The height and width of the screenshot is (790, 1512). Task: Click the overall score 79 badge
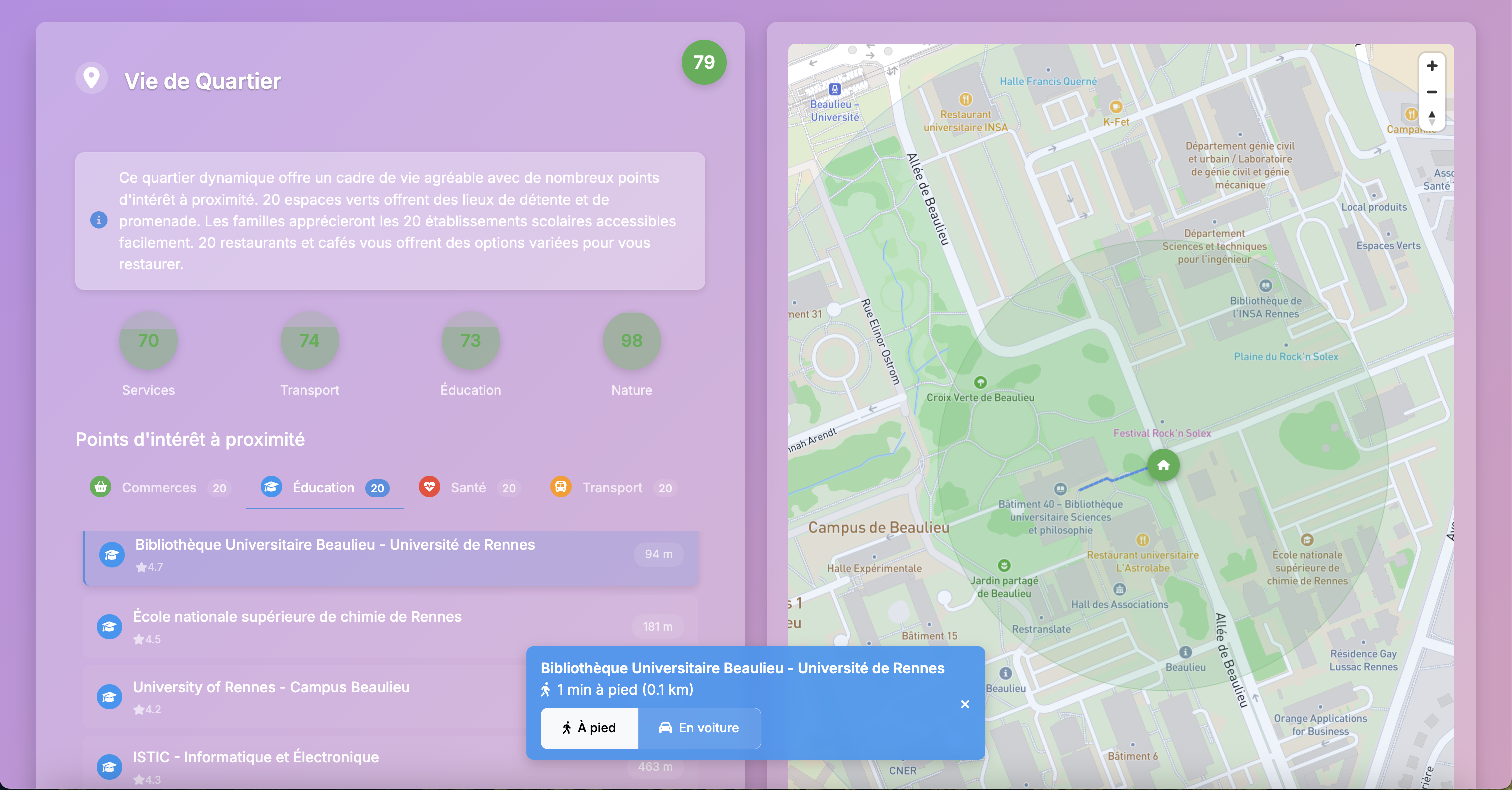click(x=704, y=62)
